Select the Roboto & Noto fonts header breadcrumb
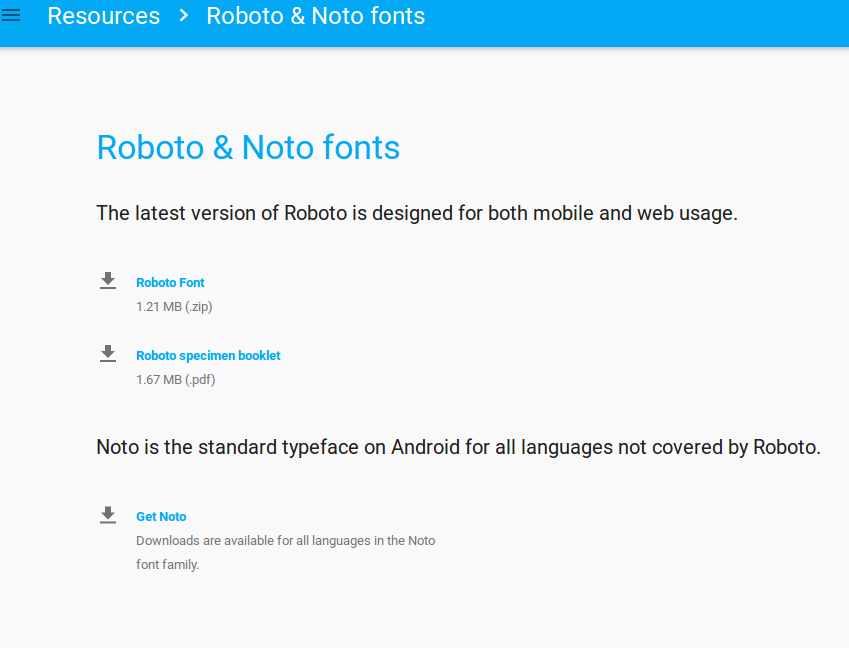The image size is (849, 648). tap(315, 17)
